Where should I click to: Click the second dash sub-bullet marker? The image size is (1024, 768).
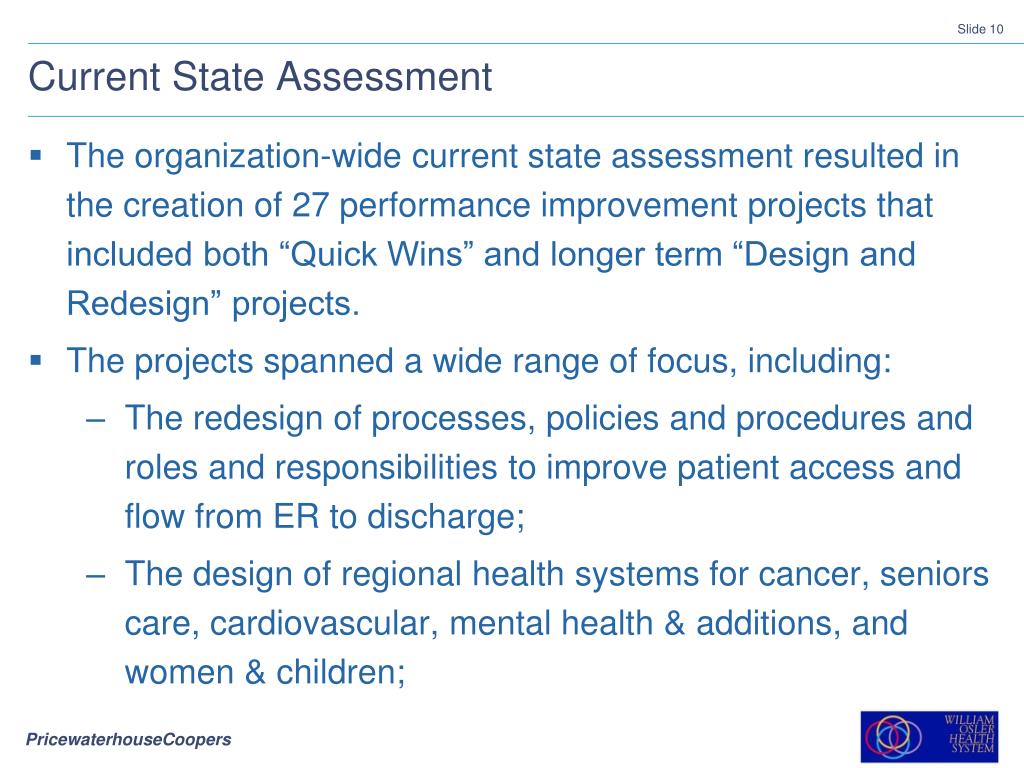[95, 577]
